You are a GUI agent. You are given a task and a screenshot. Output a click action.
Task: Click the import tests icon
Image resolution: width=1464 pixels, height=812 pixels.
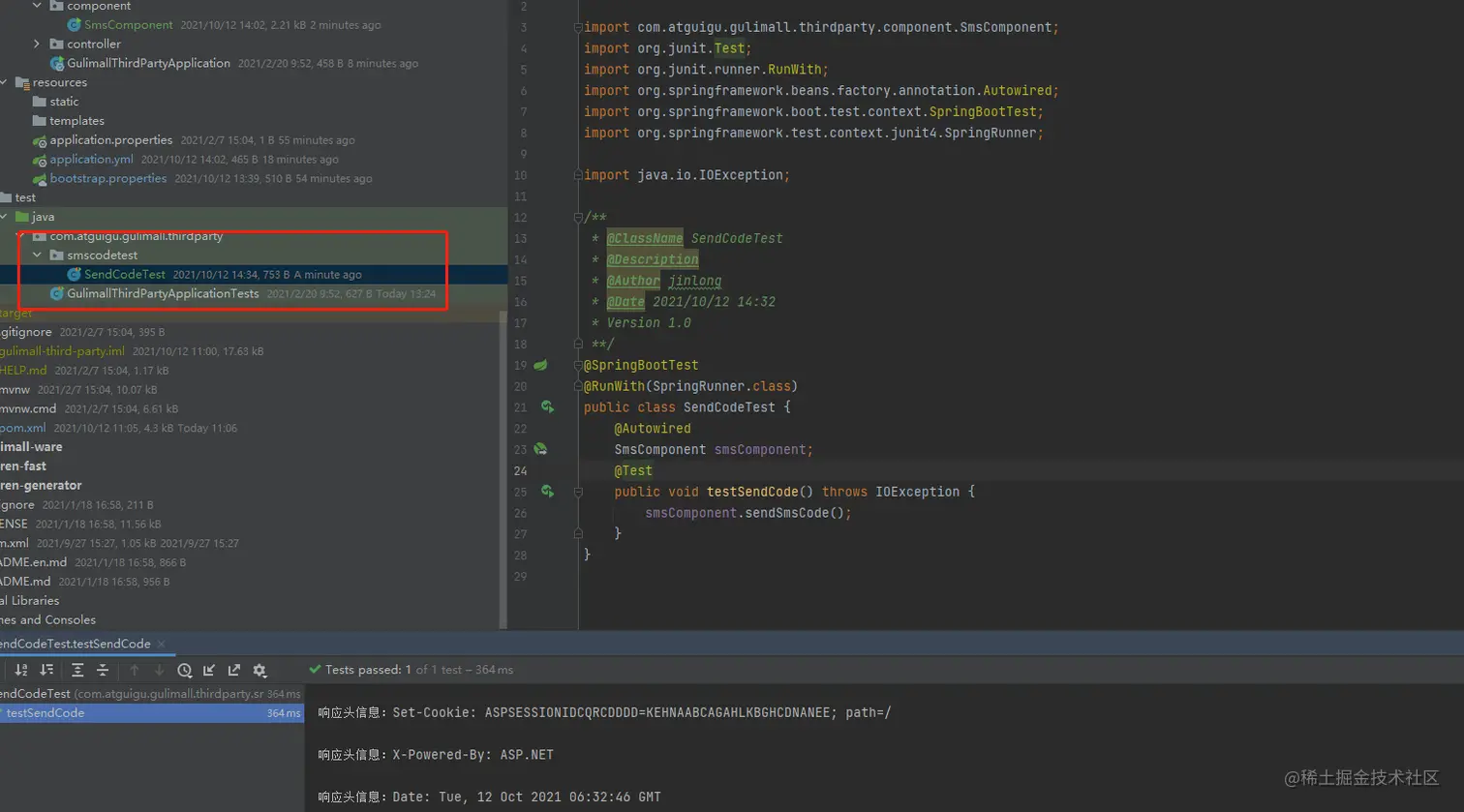pyautogui.click(x=209, y=670)
